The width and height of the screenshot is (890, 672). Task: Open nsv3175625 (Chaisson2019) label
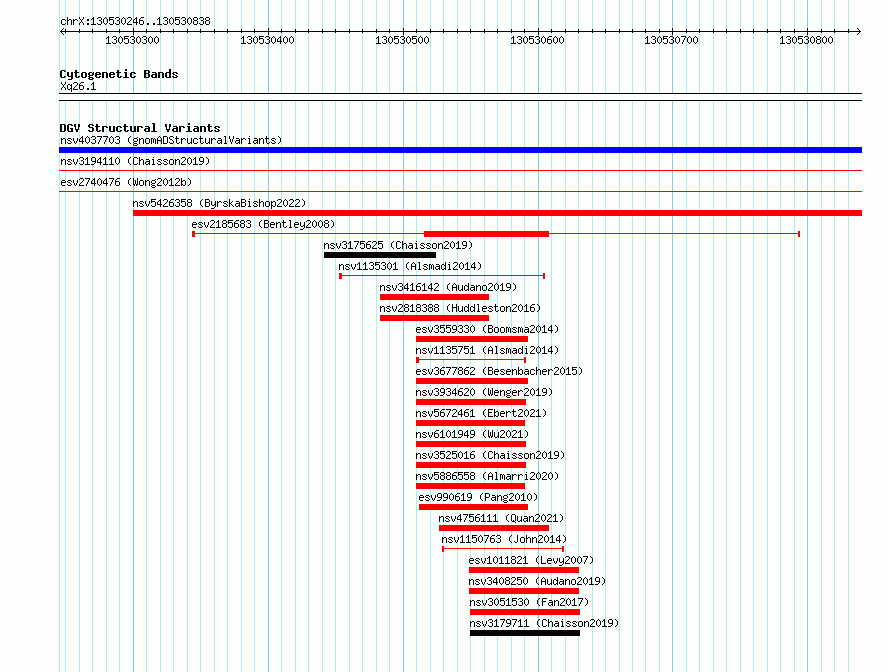click(x=398, y=245)
